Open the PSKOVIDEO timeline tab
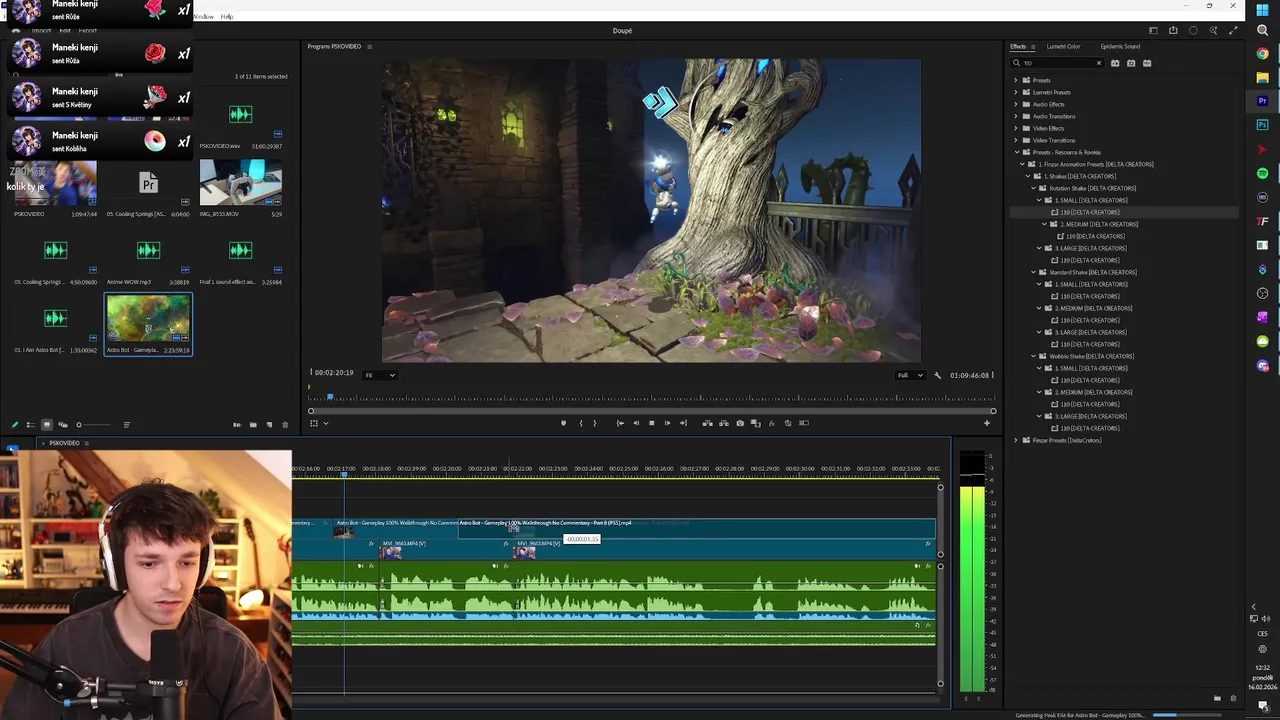The height and width of the screenshot is (720, 1280). tap(64, 443)
